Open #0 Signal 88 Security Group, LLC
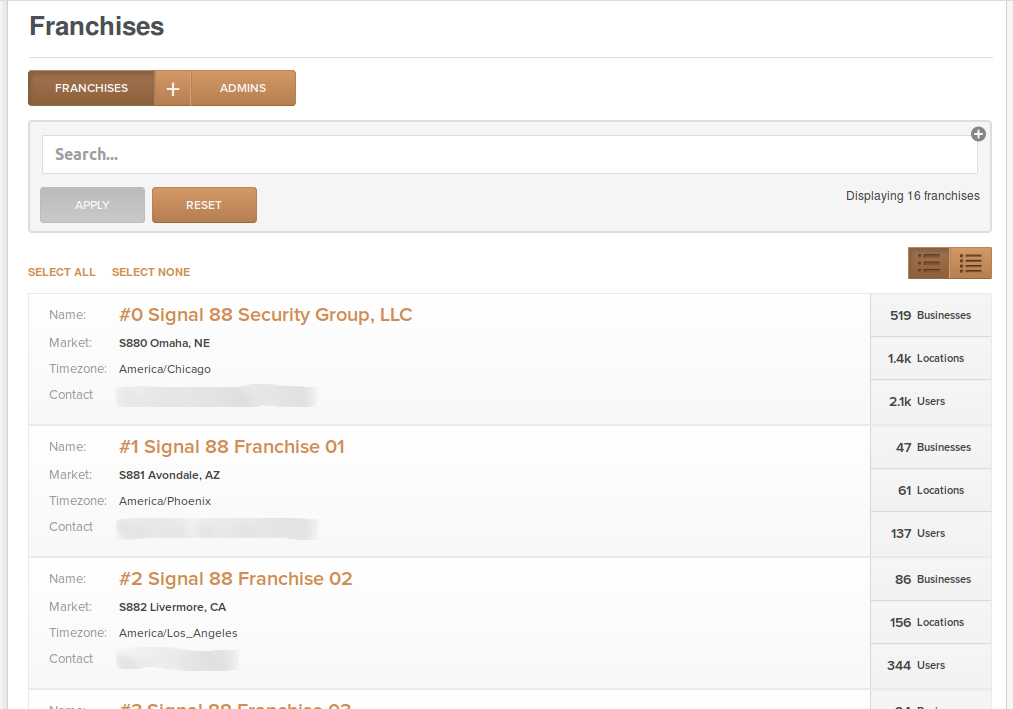The height and width of the screenshot is (709, 1013). pyautogui.click(x=266, y=315)
